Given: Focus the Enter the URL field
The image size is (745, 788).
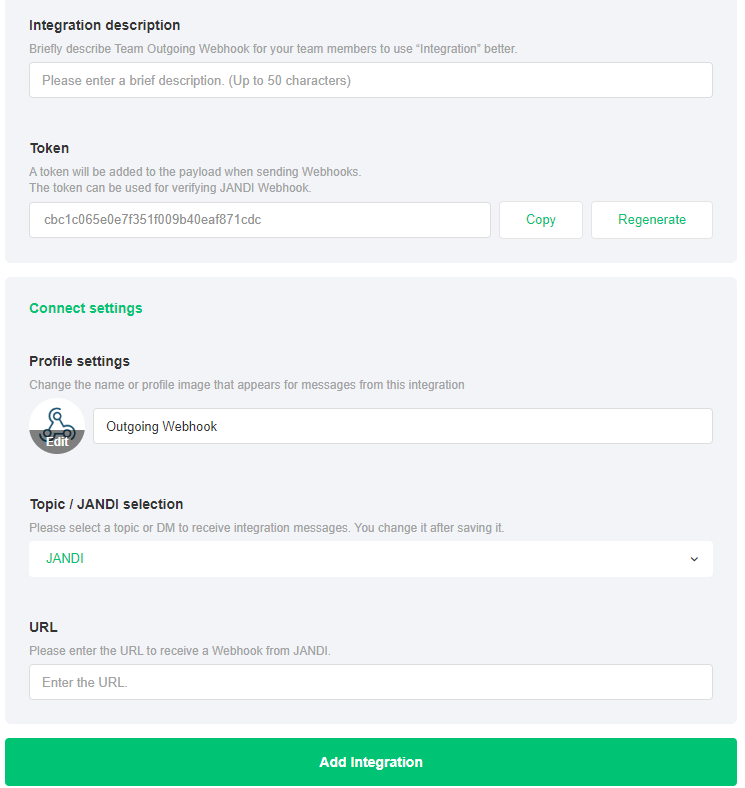Looking at the screenshot, I should point(370,682).
